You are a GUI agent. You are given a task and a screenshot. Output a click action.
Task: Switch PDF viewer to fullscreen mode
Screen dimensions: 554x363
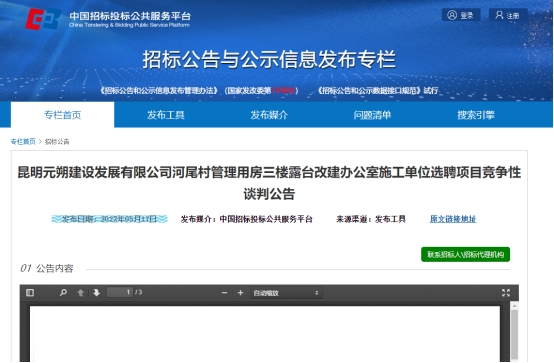click(x=506, y=293)
